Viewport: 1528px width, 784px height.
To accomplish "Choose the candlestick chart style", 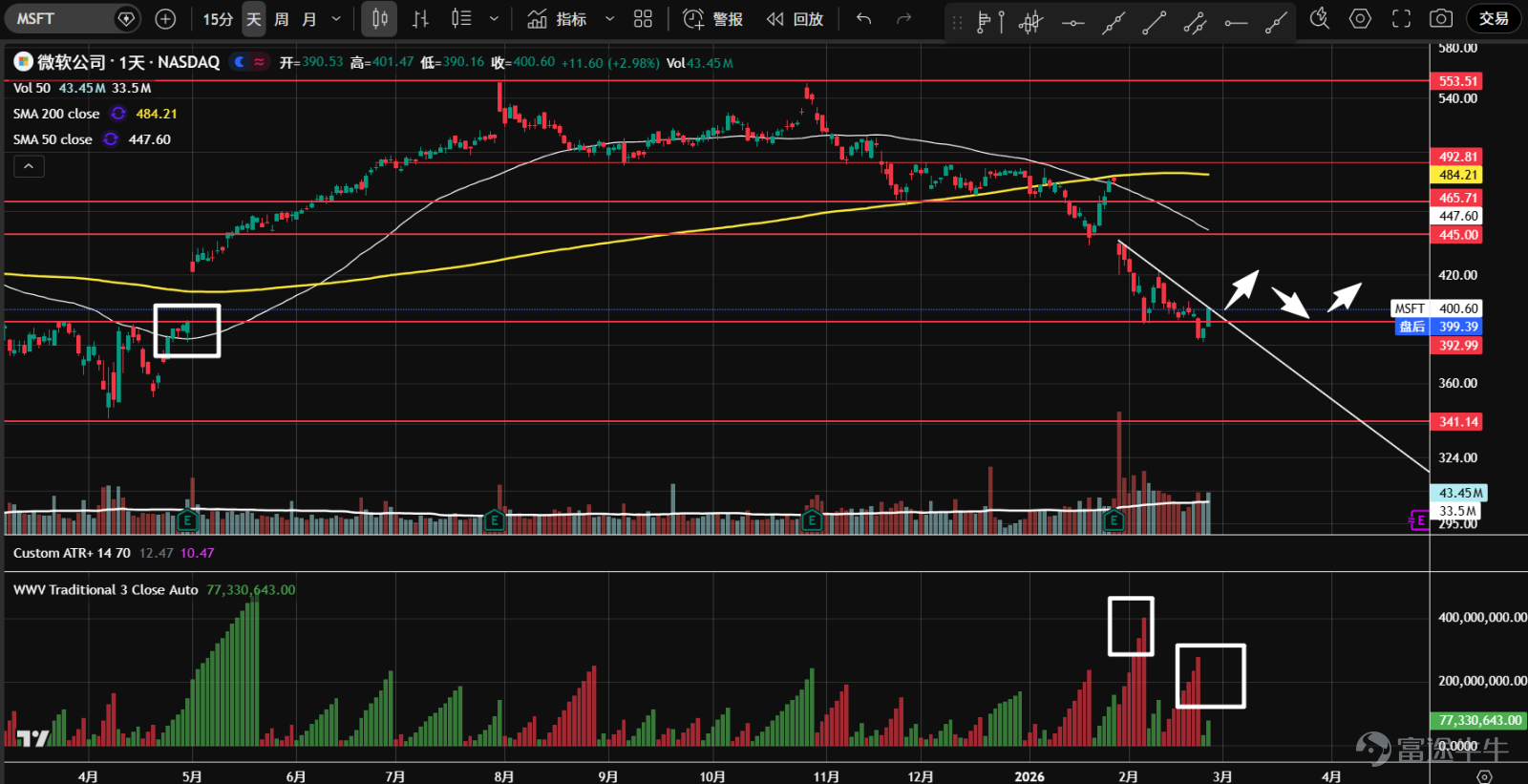I will 379,18.
